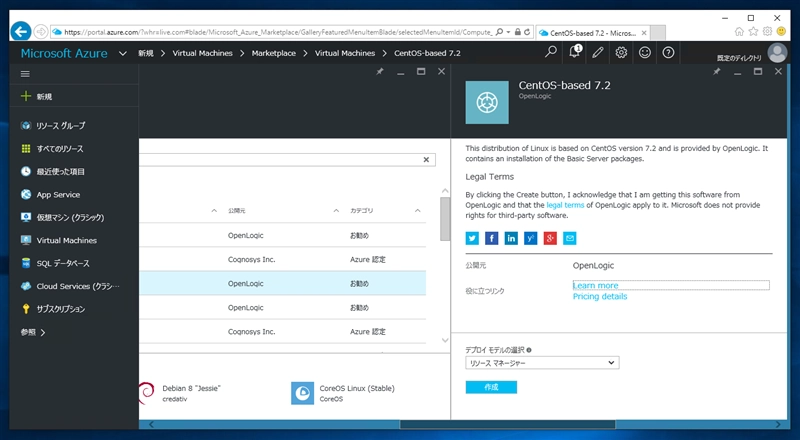The width and height of the screenshot is (800, 440).
Task: Select the first Cognosys Inc. row
Action: coord(282,259)
